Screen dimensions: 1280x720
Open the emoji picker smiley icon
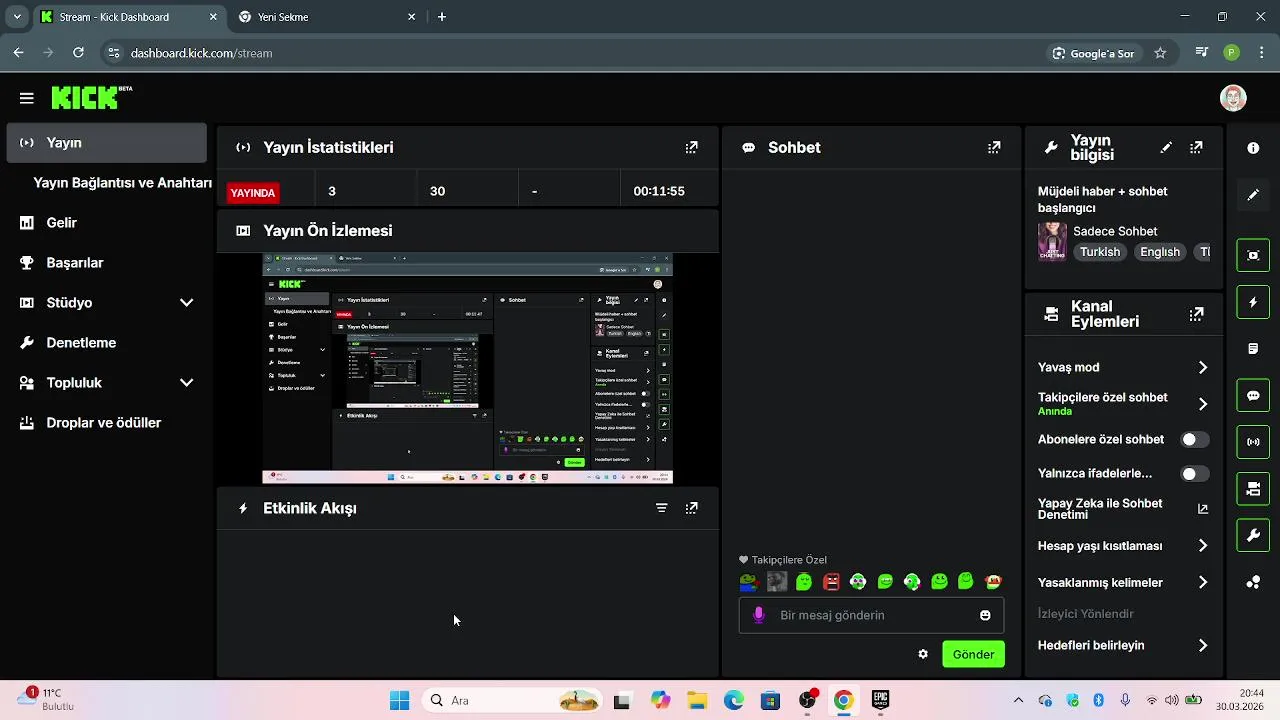985,615
